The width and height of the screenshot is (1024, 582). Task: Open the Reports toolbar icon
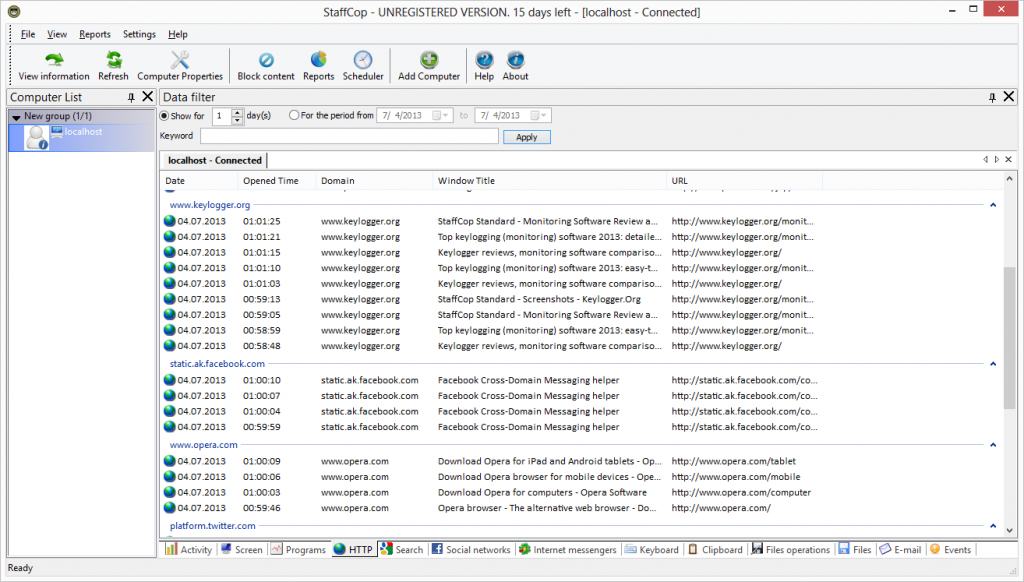(x=318, y=61)
